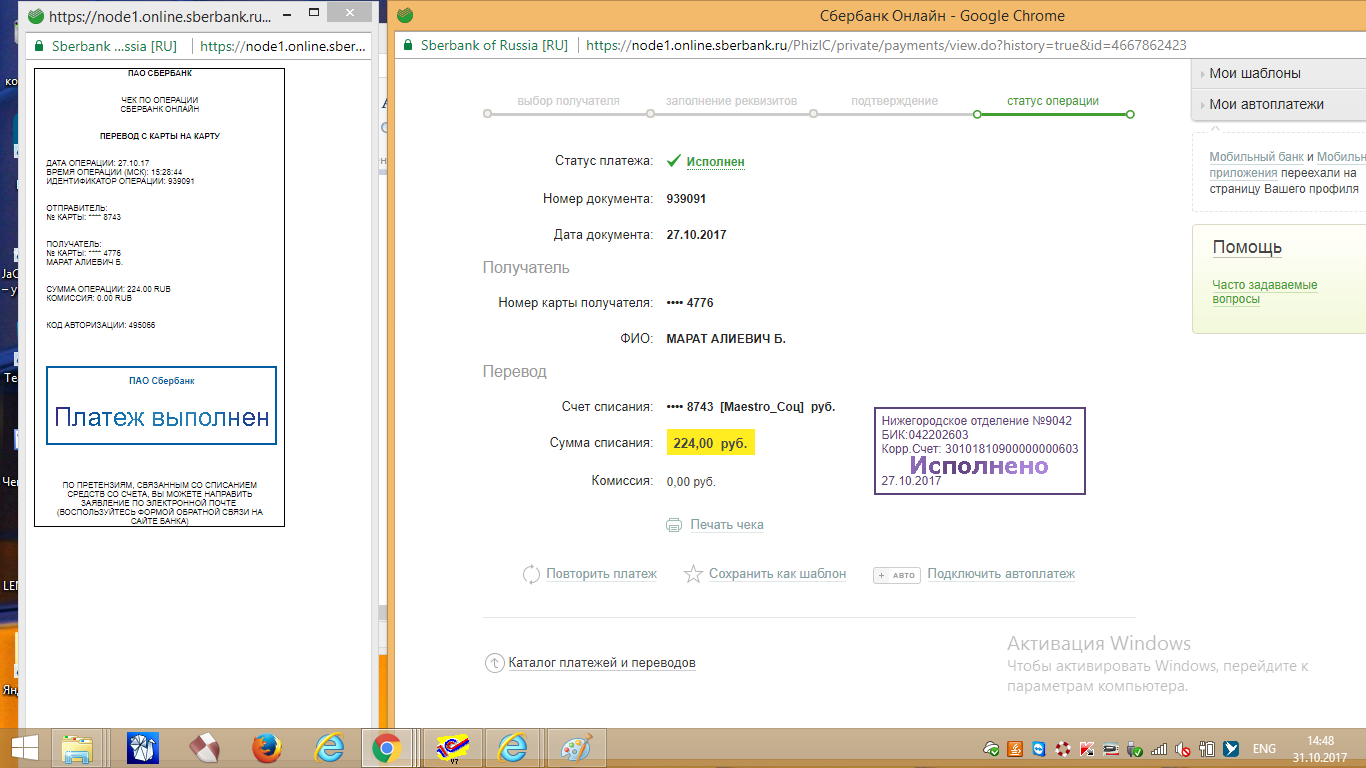Image resolution: width=1366 pixels, height=768 pixels.
Task: Open Paint from the taskbar
Action: pos(575,747)
